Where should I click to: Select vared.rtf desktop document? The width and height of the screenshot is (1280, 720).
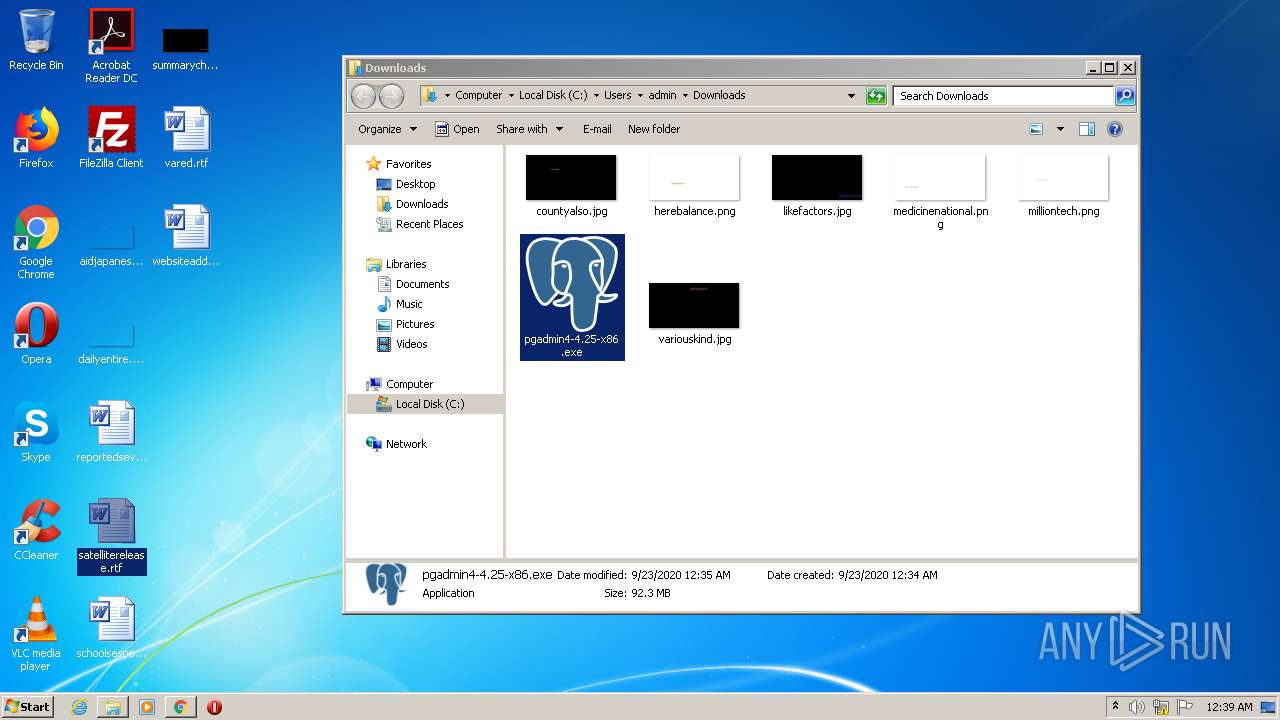coord(186,138)
